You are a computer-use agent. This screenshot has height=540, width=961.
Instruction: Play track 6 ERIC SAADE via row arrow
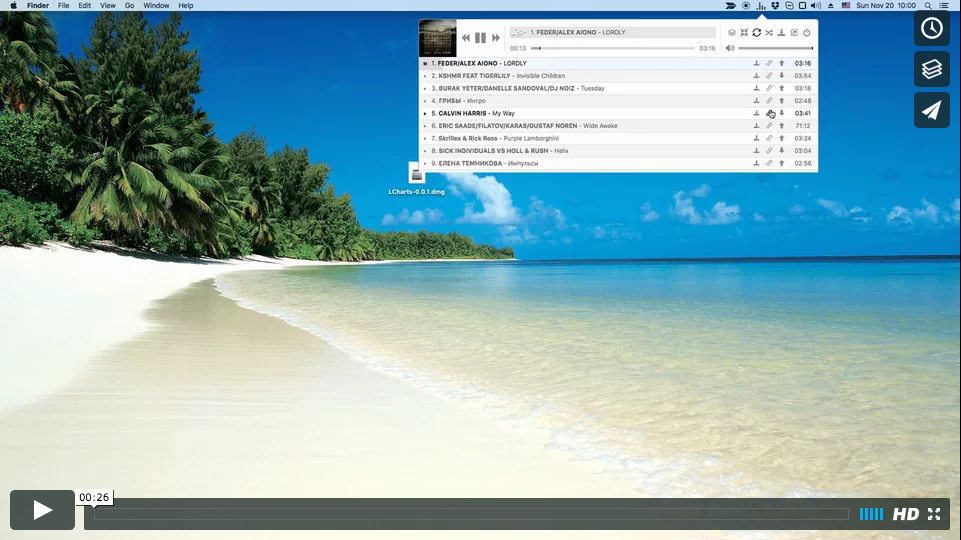click(425, 126)
